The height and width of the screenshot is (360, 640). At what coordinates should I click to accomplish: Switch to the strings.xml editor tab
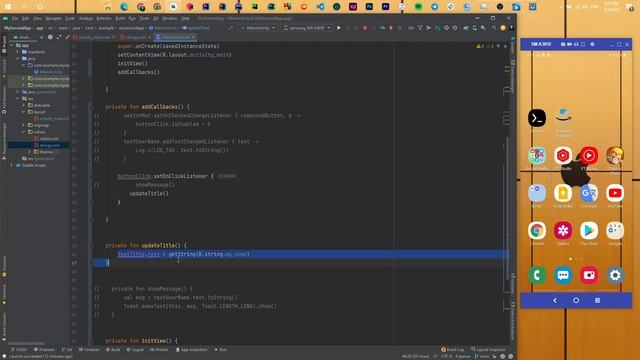click(136, 37)
